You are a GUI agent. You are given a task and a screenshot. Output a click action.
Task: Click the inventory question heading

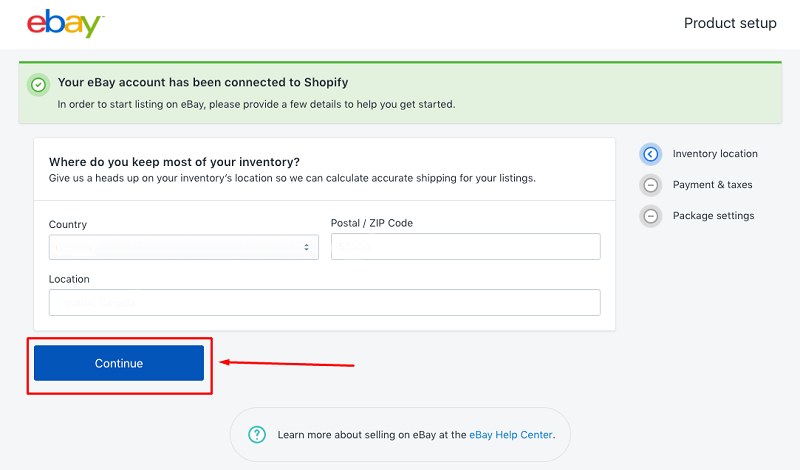[174, 162]
